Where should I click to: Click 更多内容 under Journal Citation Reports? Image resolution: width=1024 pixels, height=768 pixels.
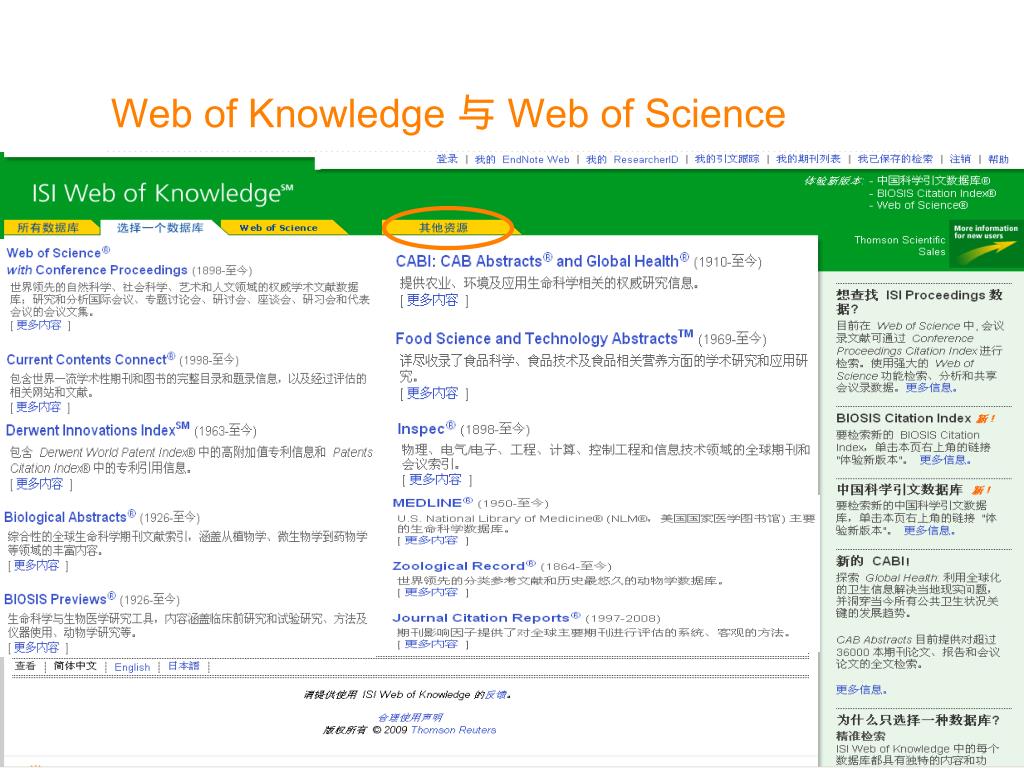pyautogui.click(x=431, y=644)
